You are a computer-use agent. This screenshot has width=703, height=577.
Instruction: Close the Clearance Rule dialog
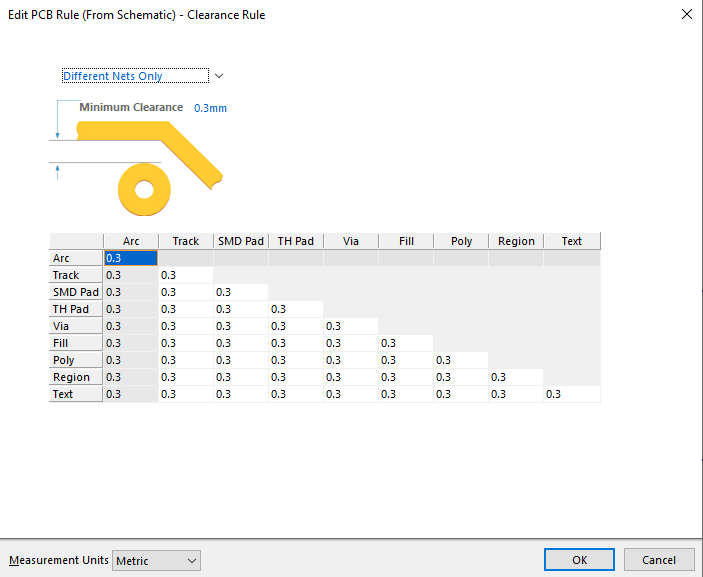coord(686,14)
